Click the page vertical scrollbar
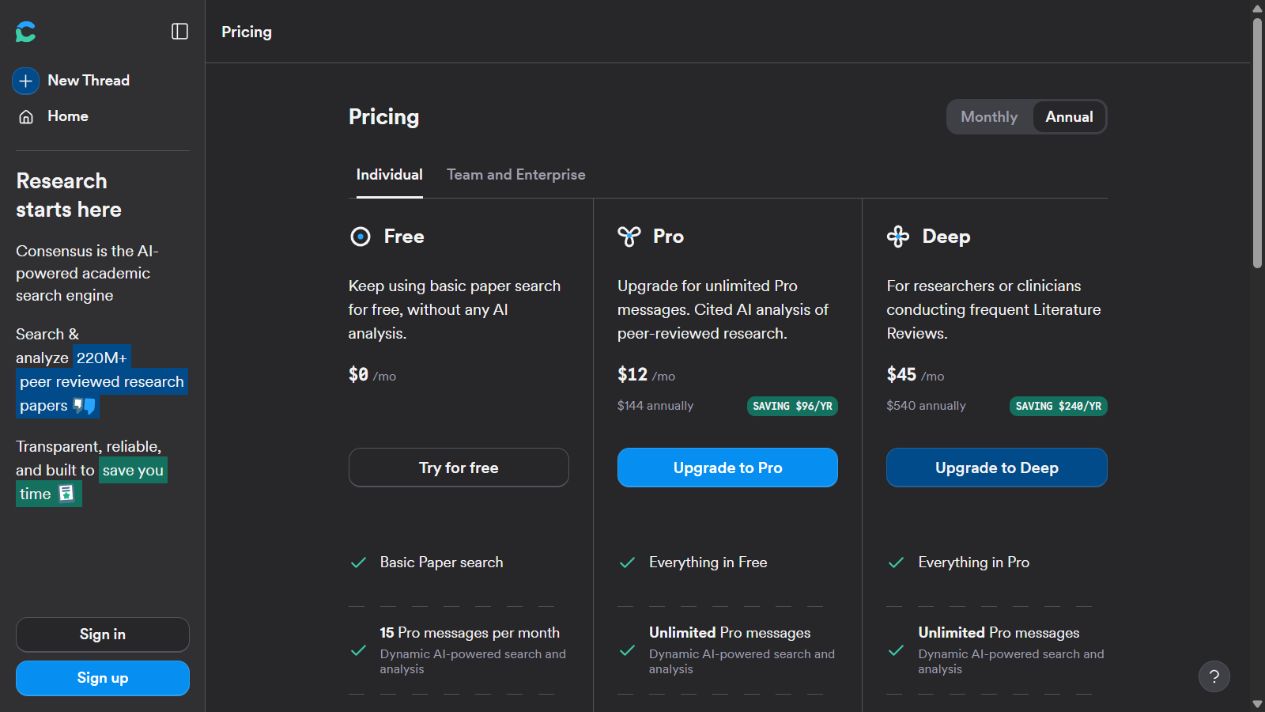The height and width of the screenshot is (712, 1265). point(1257,142)
